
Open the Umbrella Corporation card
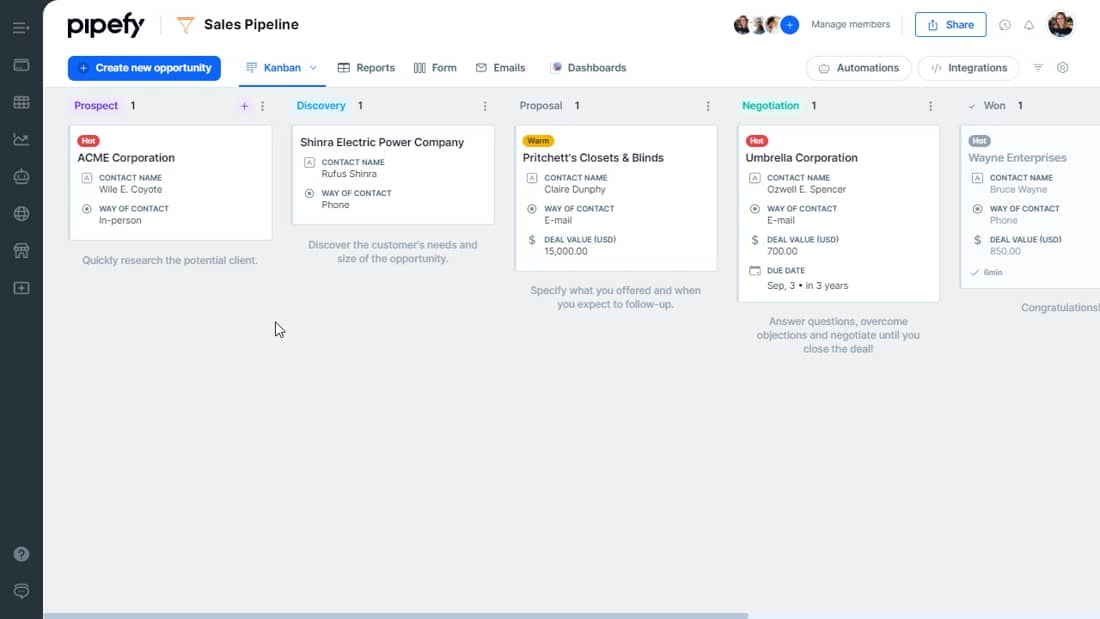pos(838,213)
